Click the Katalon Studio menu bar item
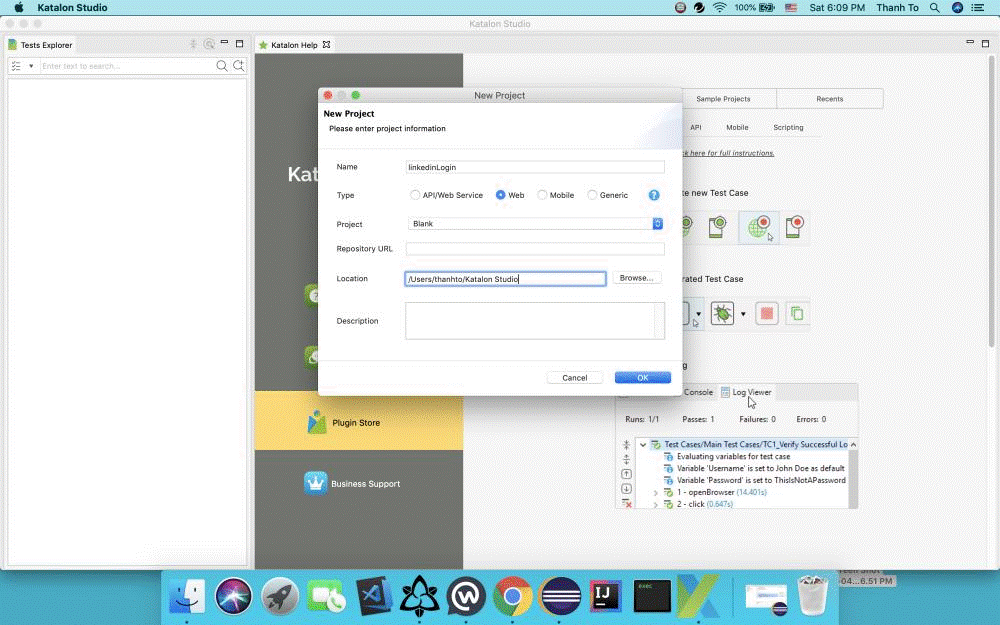 point(72,8)
